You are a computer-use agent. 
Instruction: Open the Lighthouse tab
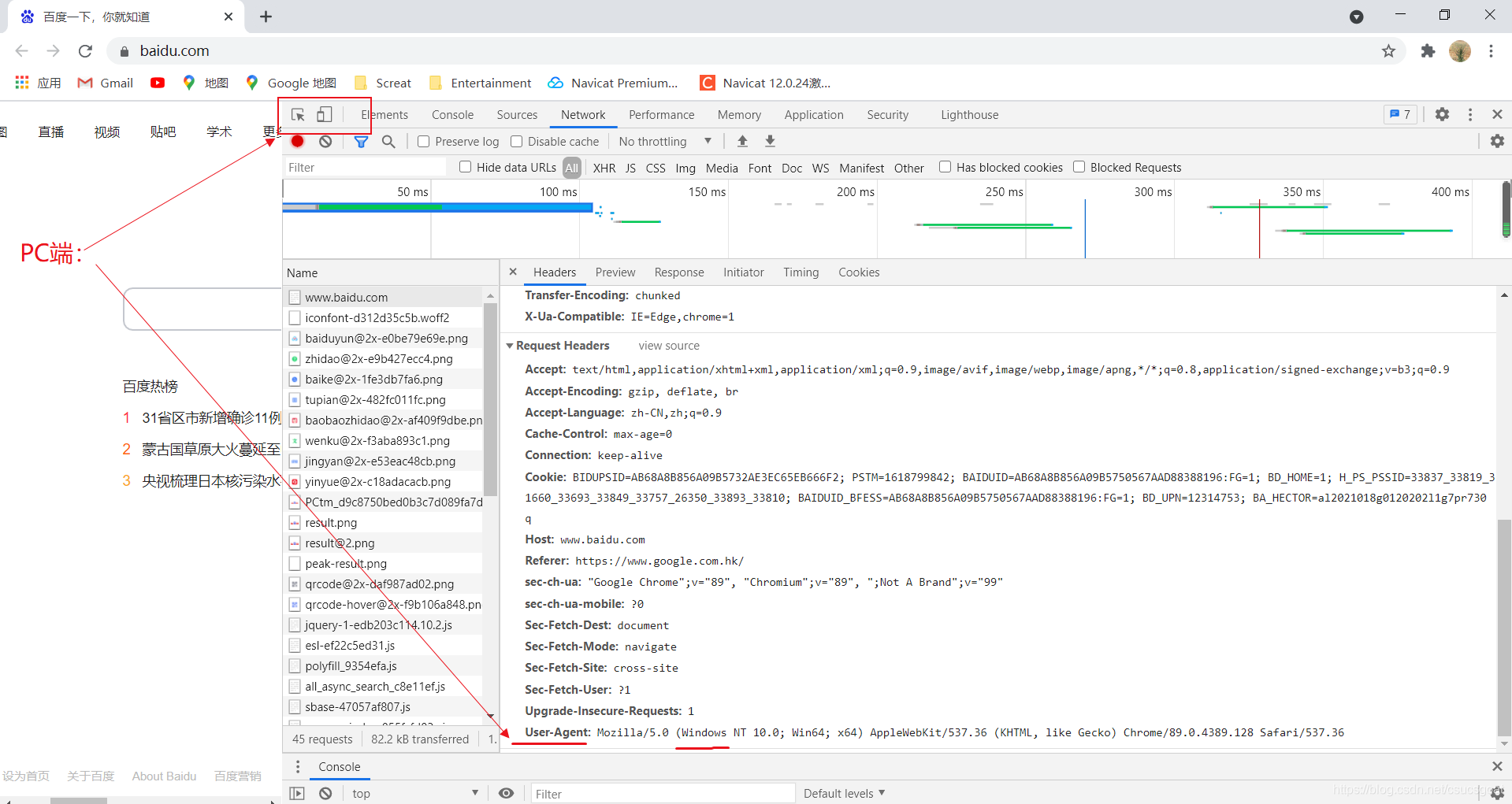click(970, 115)
